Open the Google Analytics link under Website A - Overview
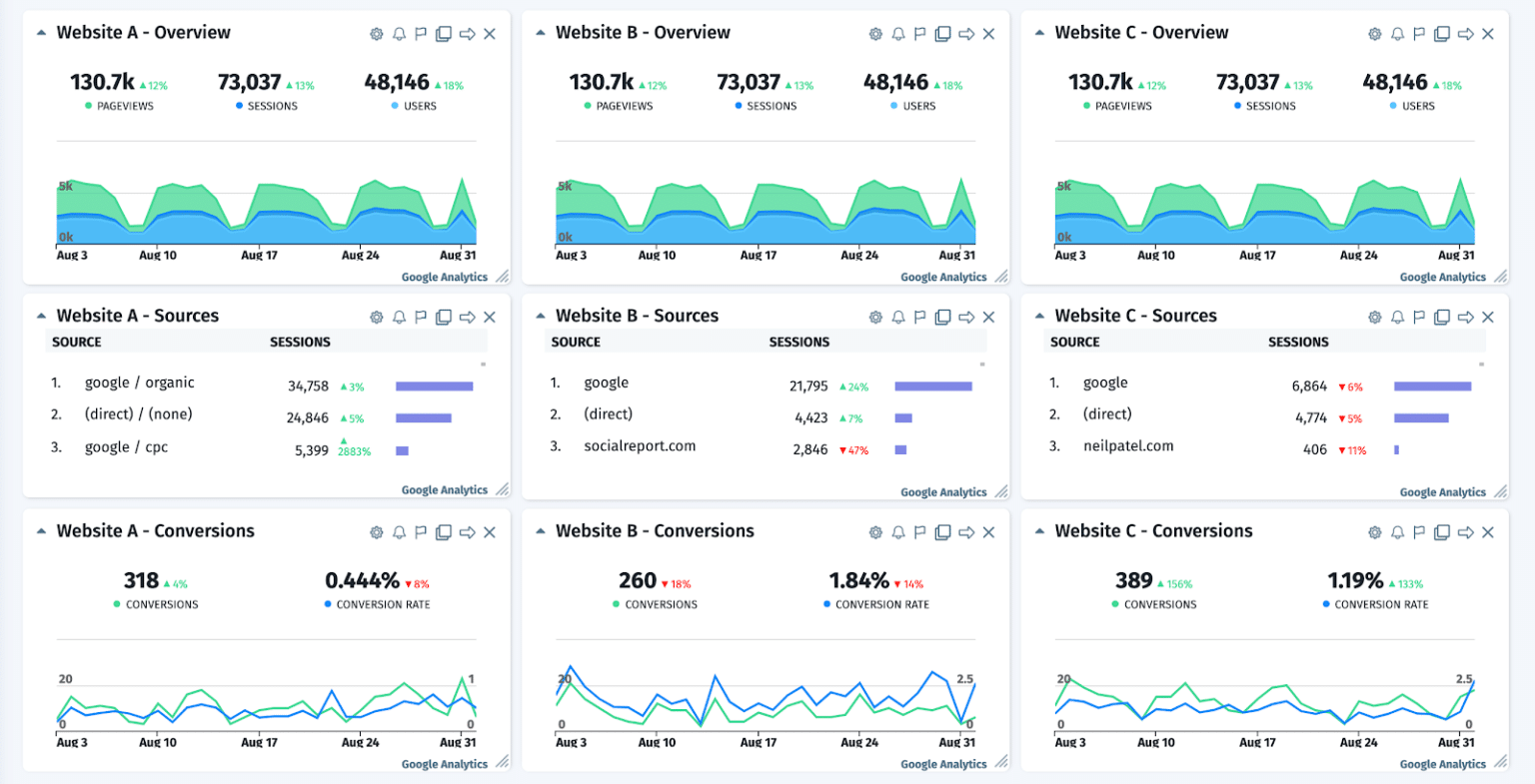 pyautogui.click(x=444, y=277)
